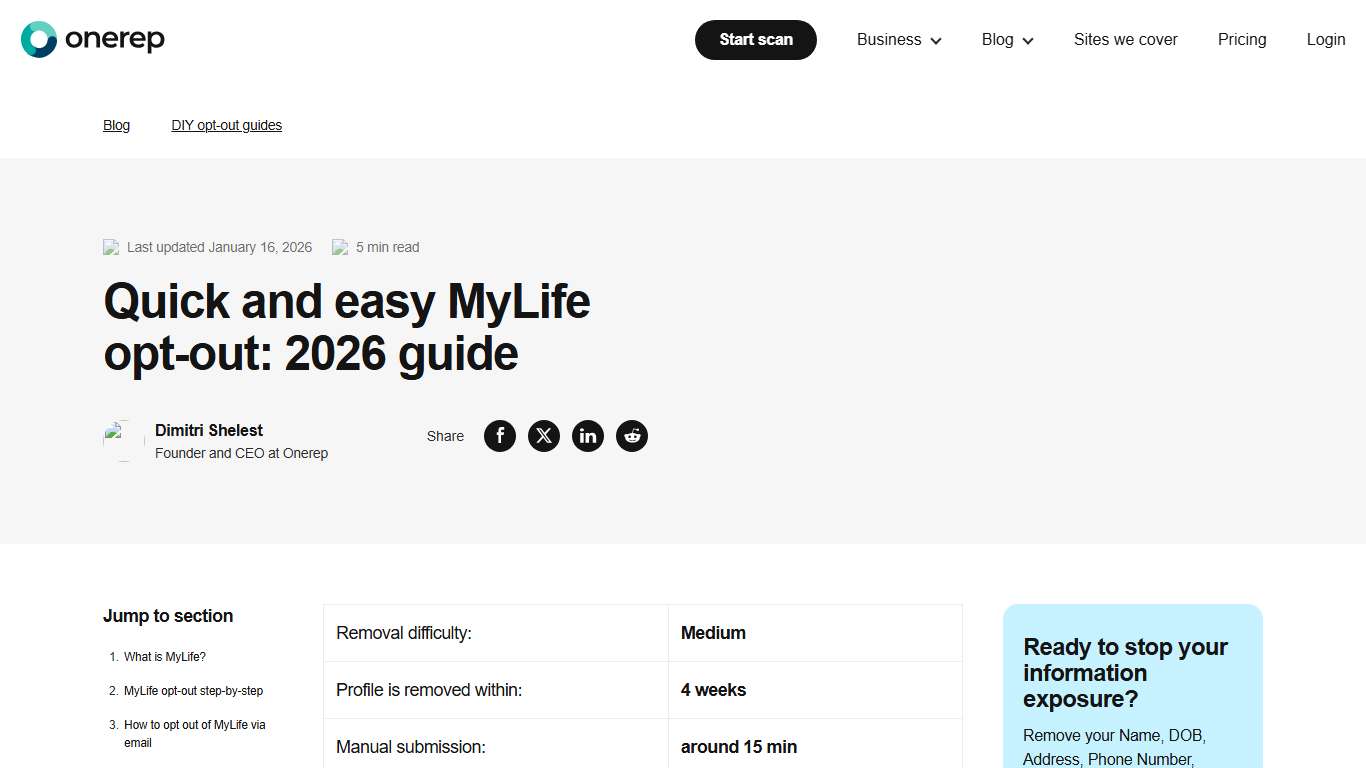Navigate to the Blog breadcrumb

(116, 124)
